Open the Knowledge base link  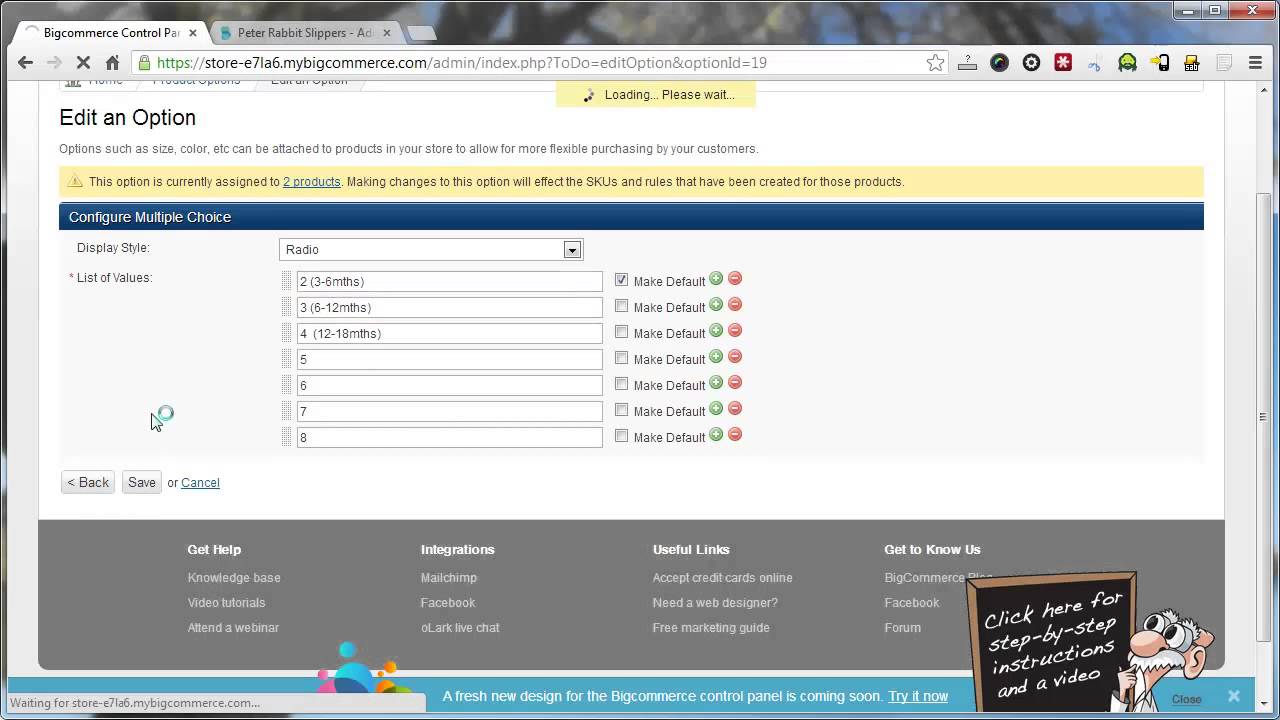(234, 578)
